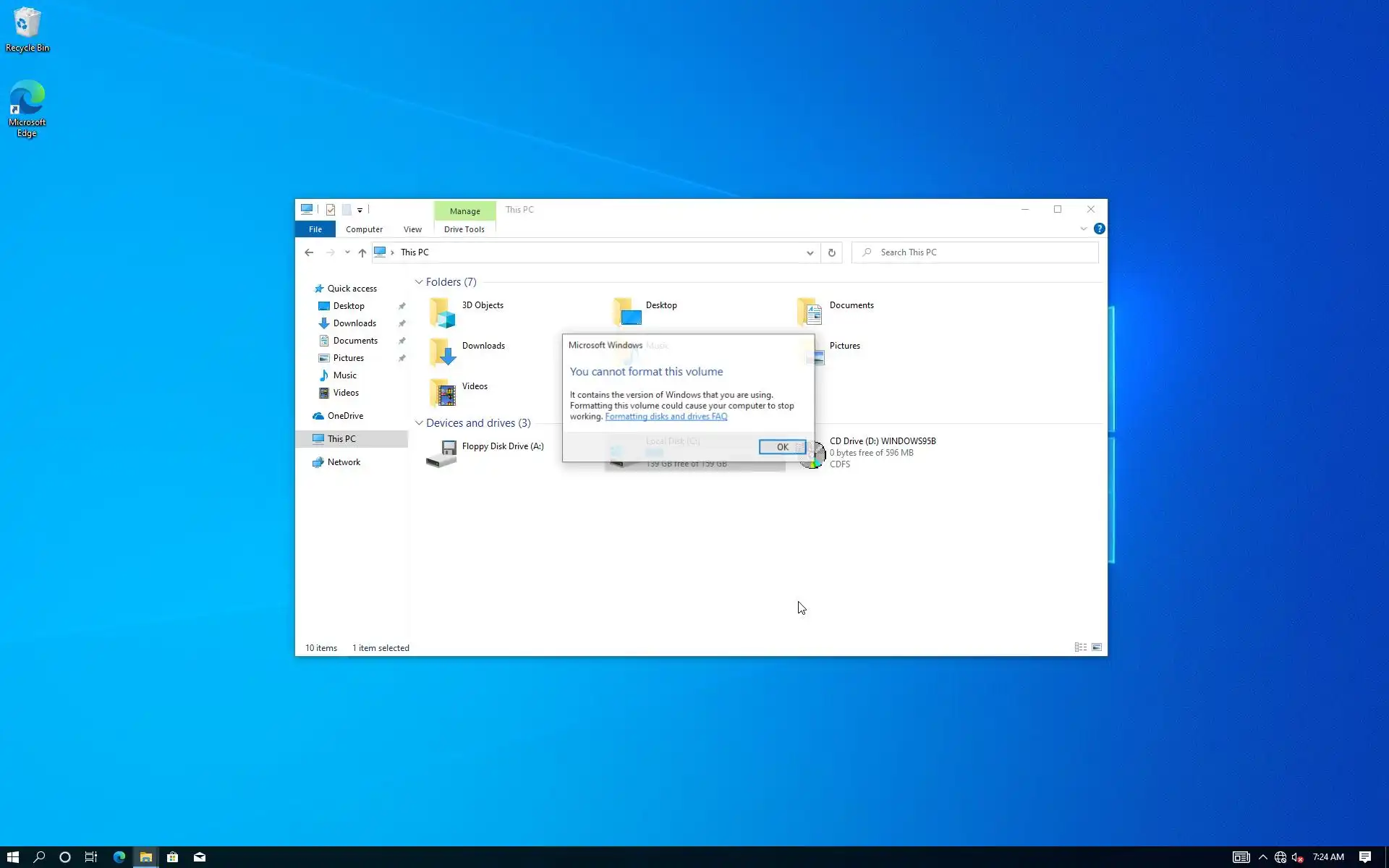Click the Up one level arrow

coord(362,252)
